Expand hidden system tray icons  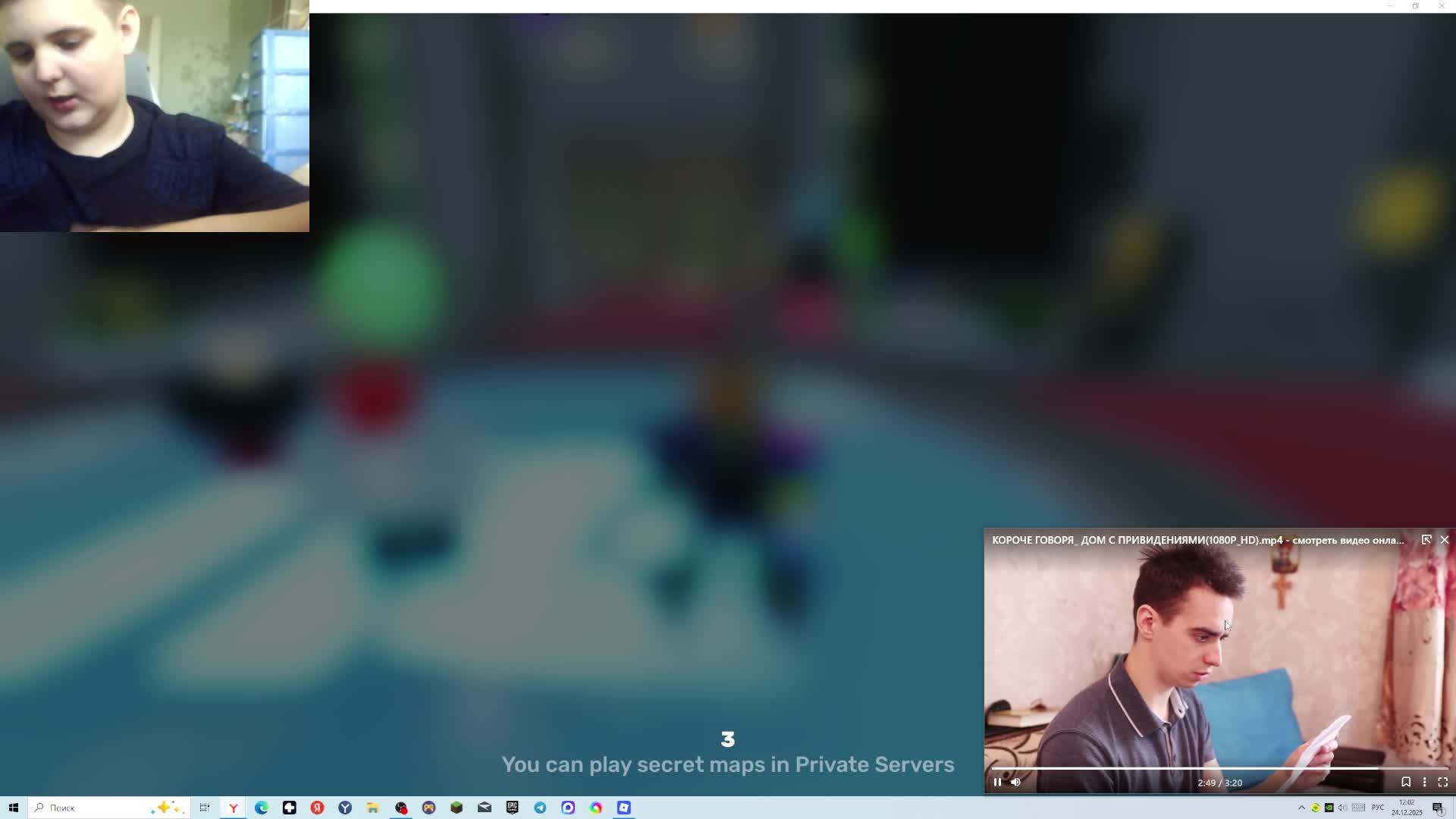click(x=1301, y=808)
